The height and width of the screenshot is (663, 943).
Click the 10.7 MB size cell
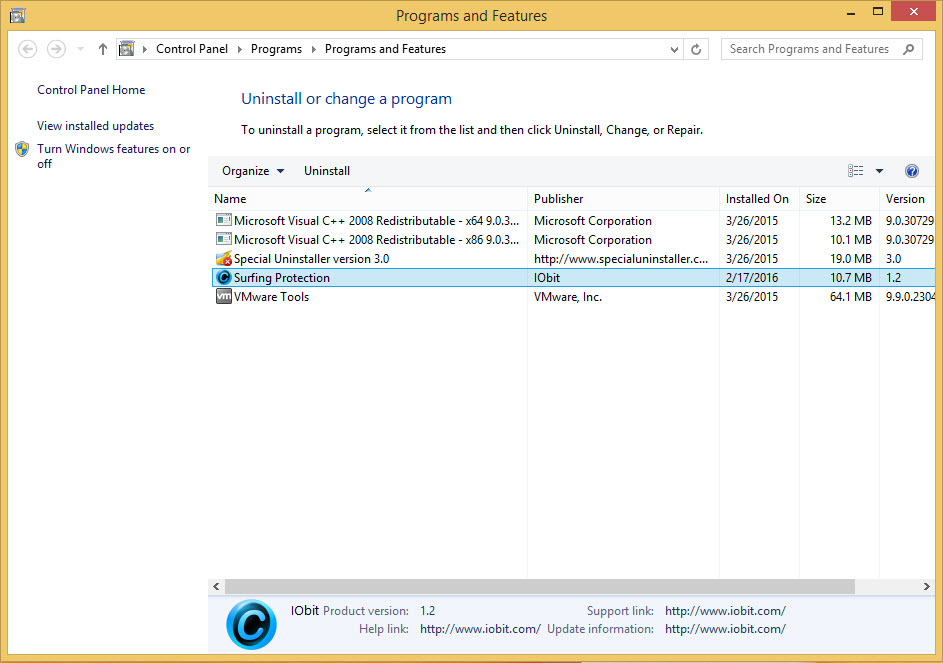pyautogui.click(x=850, y=277)
